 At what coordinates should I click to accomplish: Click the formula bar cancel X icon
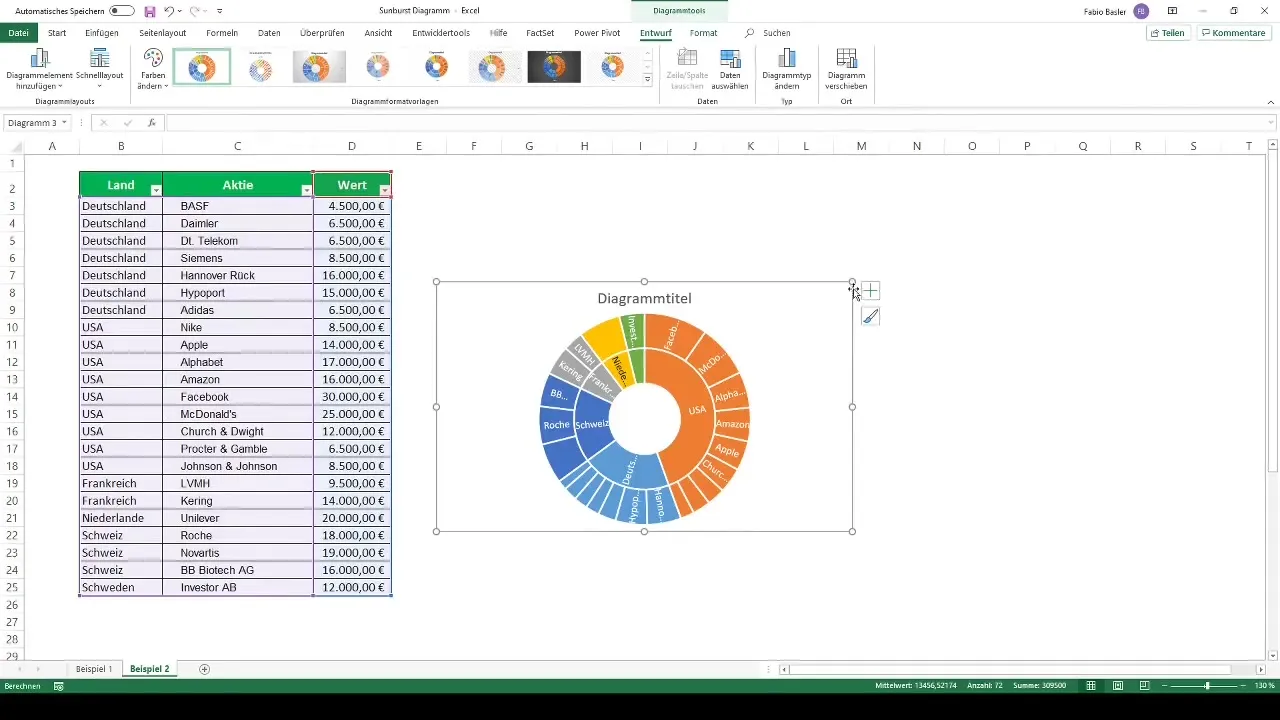click(x=103, y=123)
